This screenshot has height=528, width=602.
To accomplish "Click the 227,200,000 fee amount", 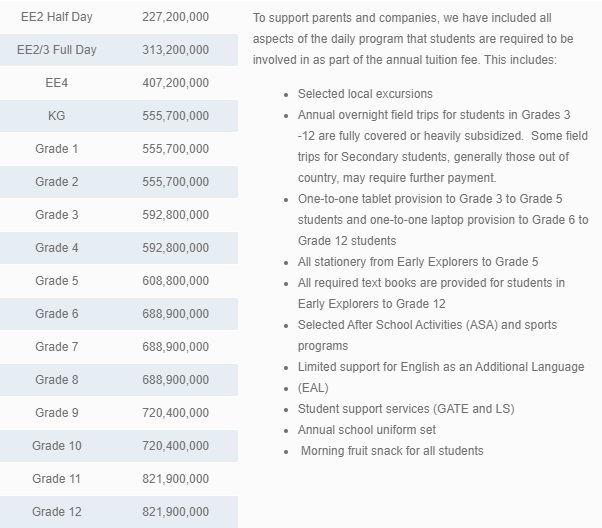I will coord(176,17).
